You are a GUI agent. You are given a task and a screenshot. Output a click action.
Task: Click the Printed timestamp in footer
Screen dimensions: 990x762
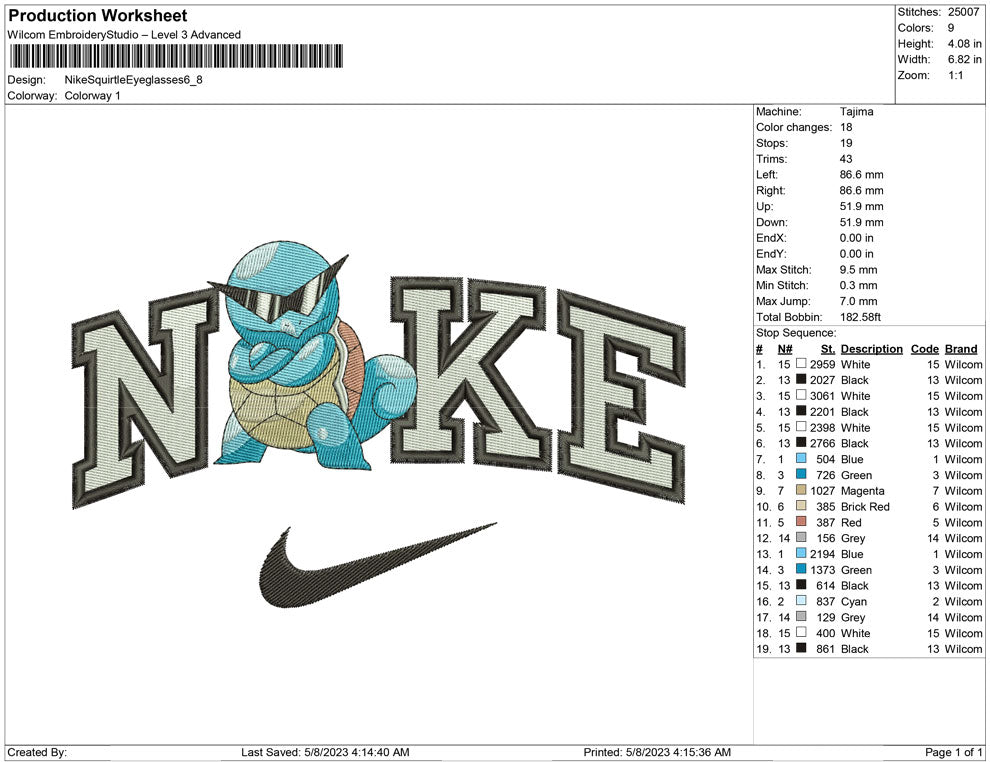(x=657, y=752)
